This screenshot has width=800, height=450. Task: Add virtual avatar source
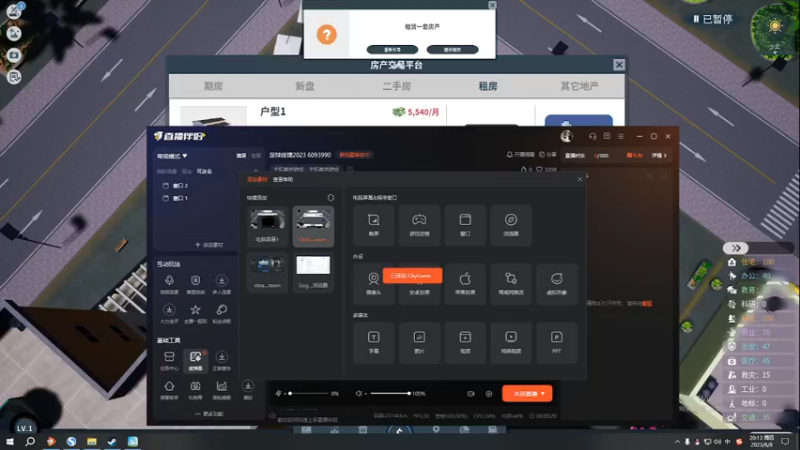click(557, 284)
